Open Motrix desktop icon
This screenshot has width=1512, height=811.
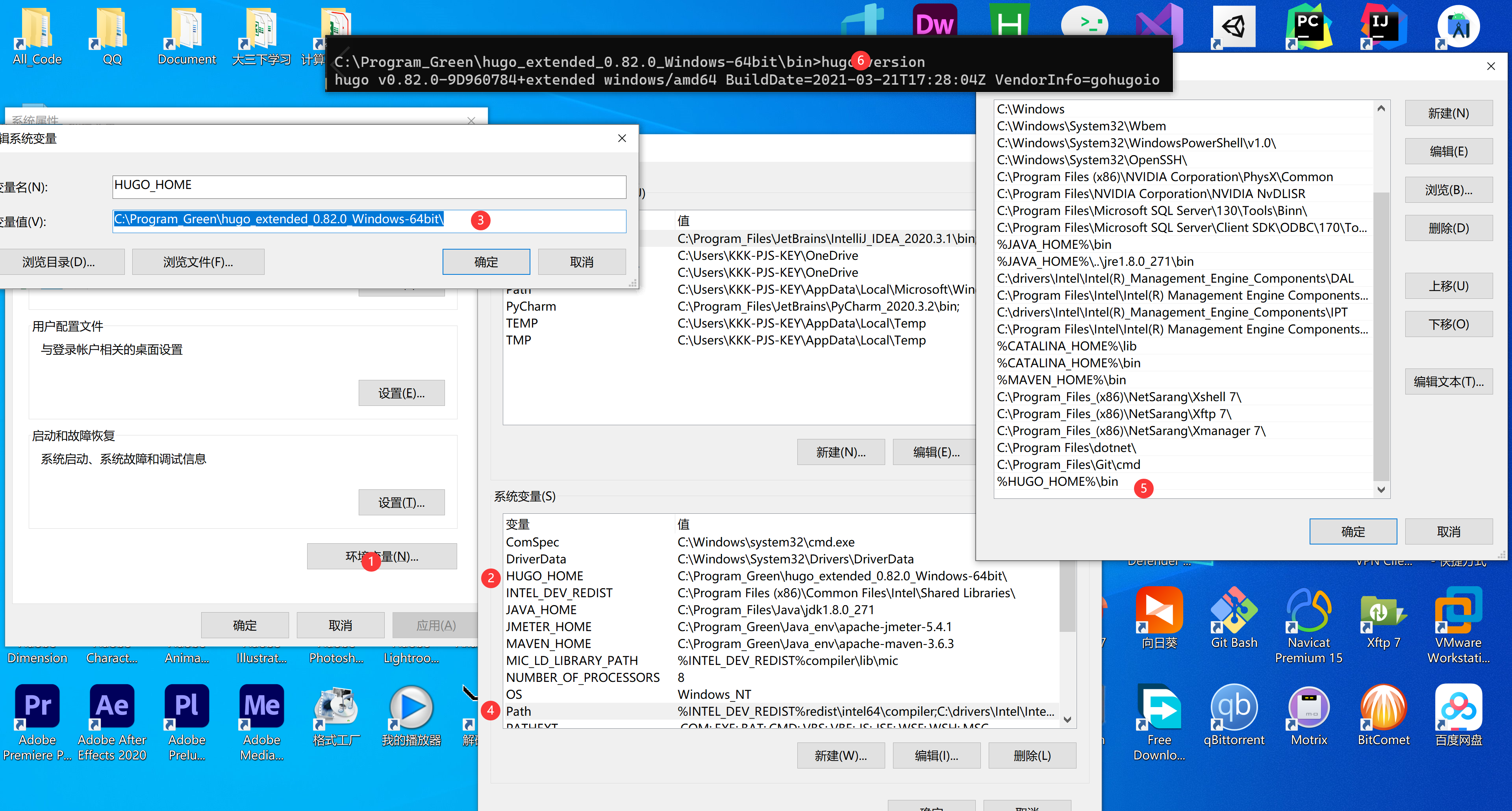[x=1308, y=707]
